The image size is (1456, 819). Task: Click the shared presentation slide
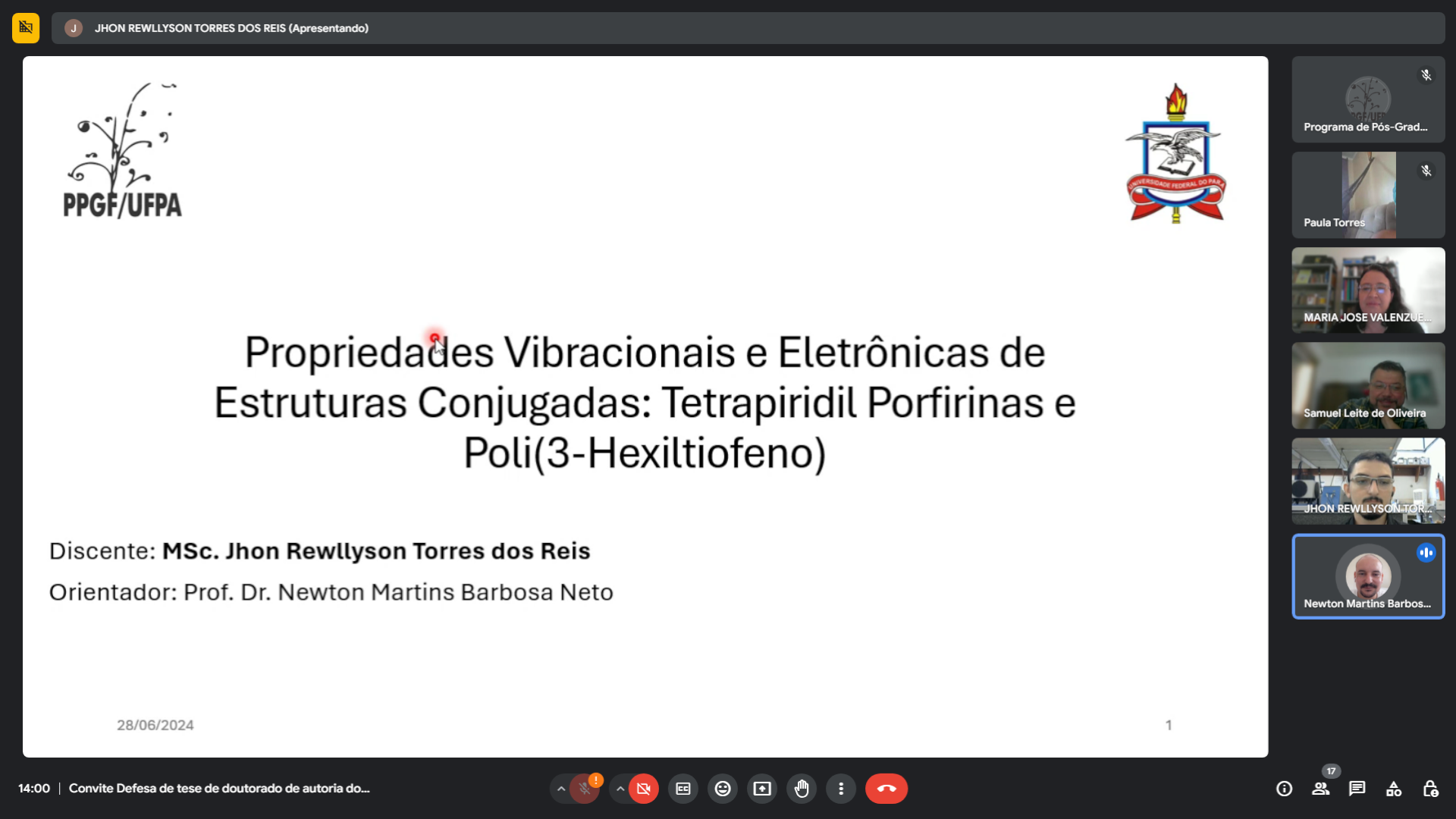(645, 406)
